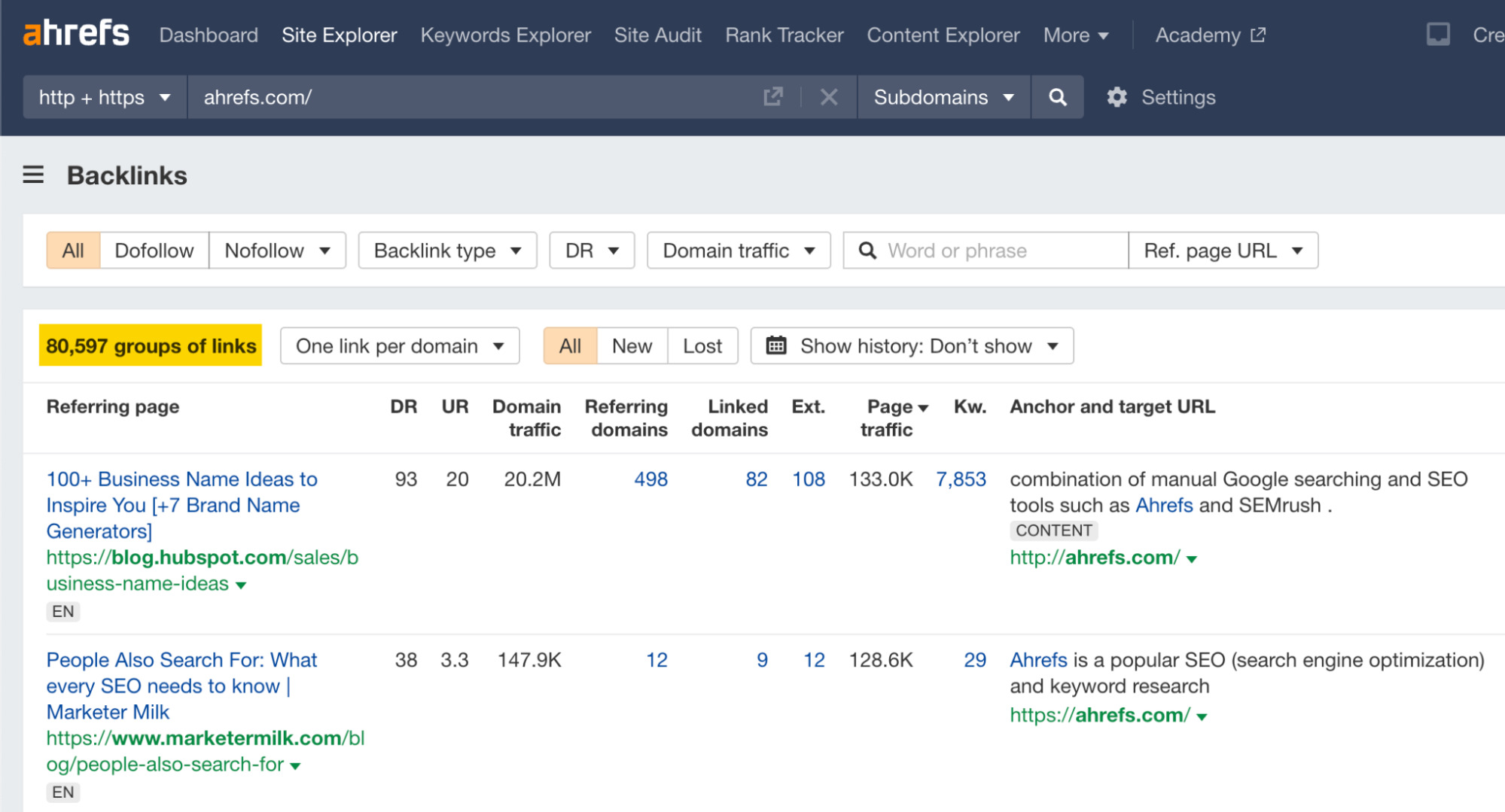Open the More menu
The image size is (1505, 812).
point(1074,35)
